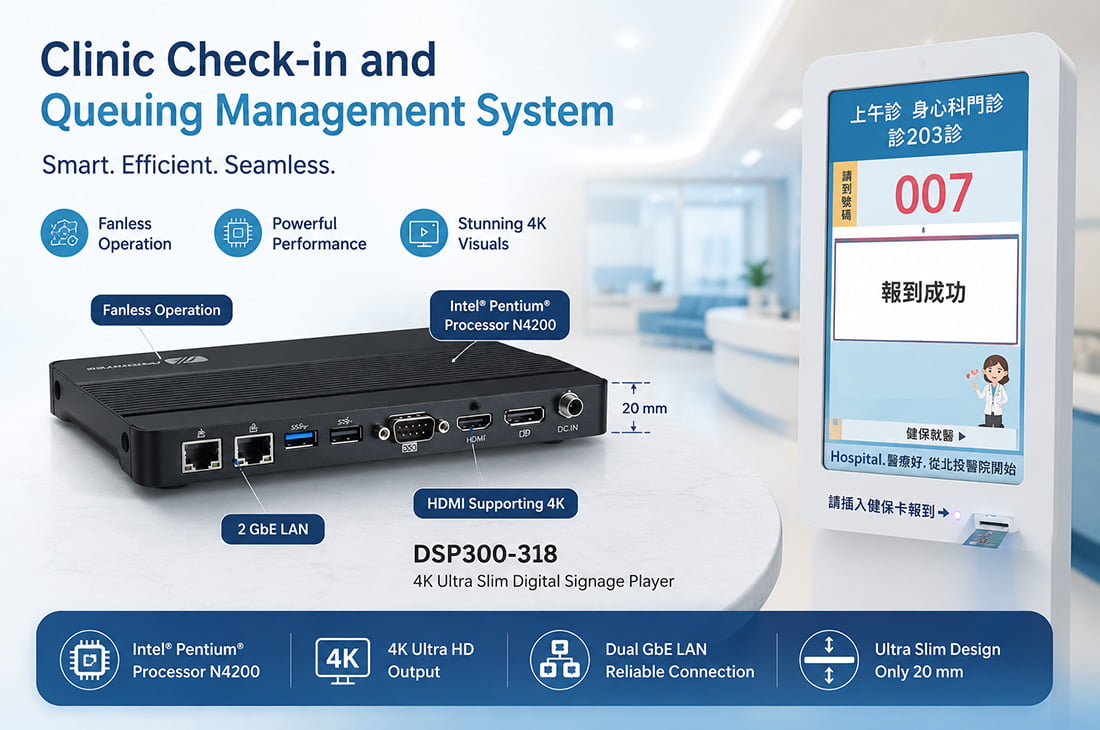The width and height of the screenshot is (1100, 730).
Task: Click the blue USB 3.0 port
Action: click(x=301, y=439)
